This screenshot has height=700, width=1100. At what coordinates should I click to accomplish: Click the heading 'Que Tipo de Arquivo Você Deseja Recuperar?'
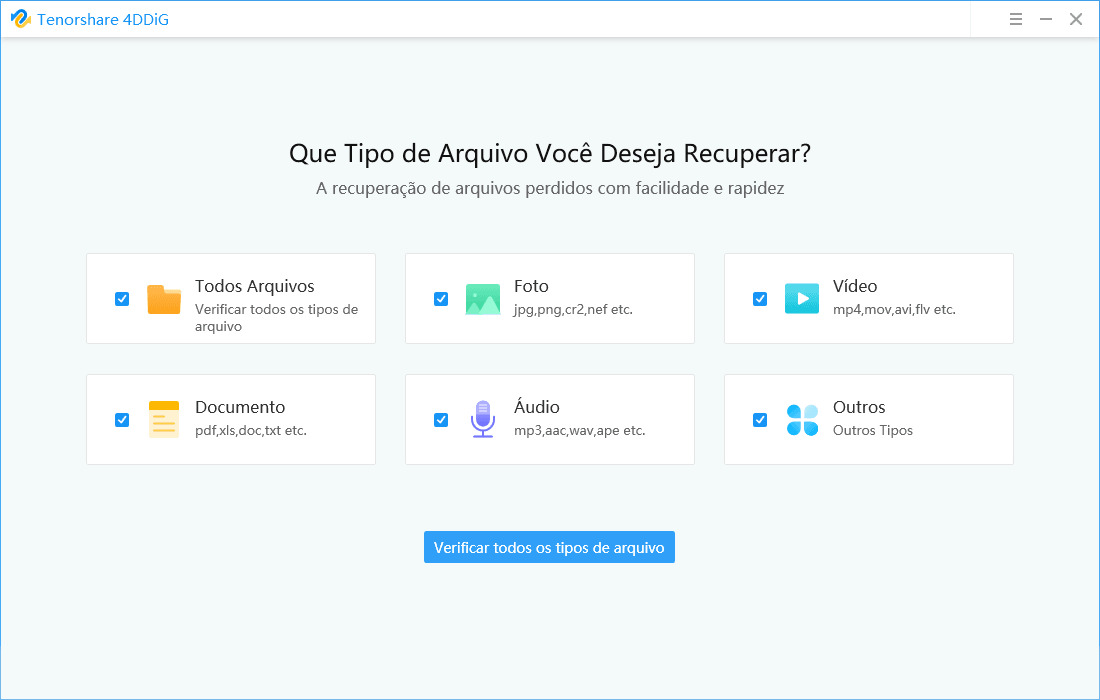tap(550, 154)
